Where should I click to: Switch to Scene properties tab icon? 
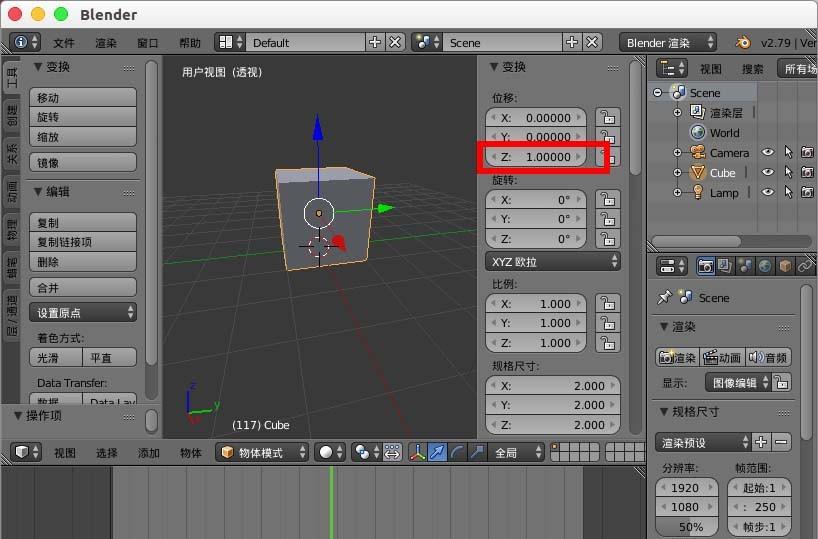coord(745,267)
